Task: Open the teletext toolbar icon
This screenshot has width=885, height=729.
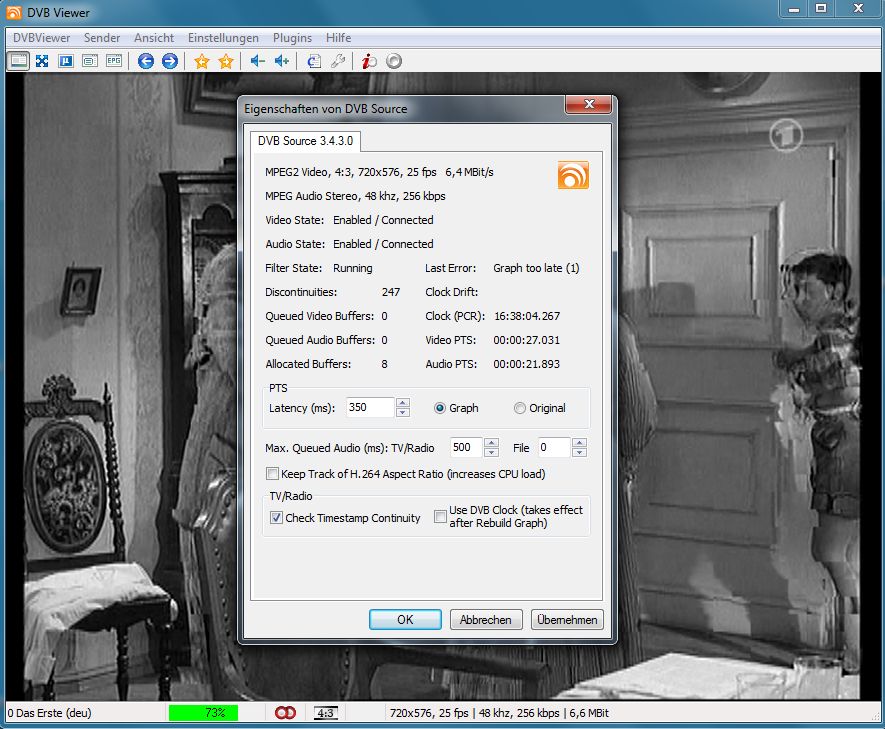Action: (66, 60)
